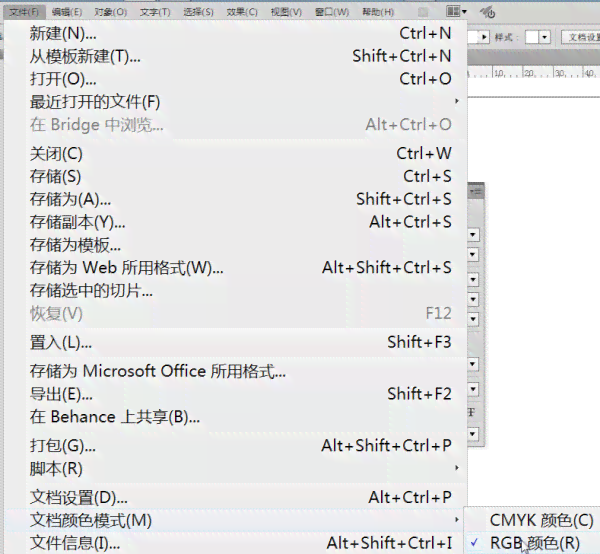Viewport: 600px width, 554px height.
Task: Close the open 文件(F) menu
Action: pyautogui.click(x=24, y=12)
